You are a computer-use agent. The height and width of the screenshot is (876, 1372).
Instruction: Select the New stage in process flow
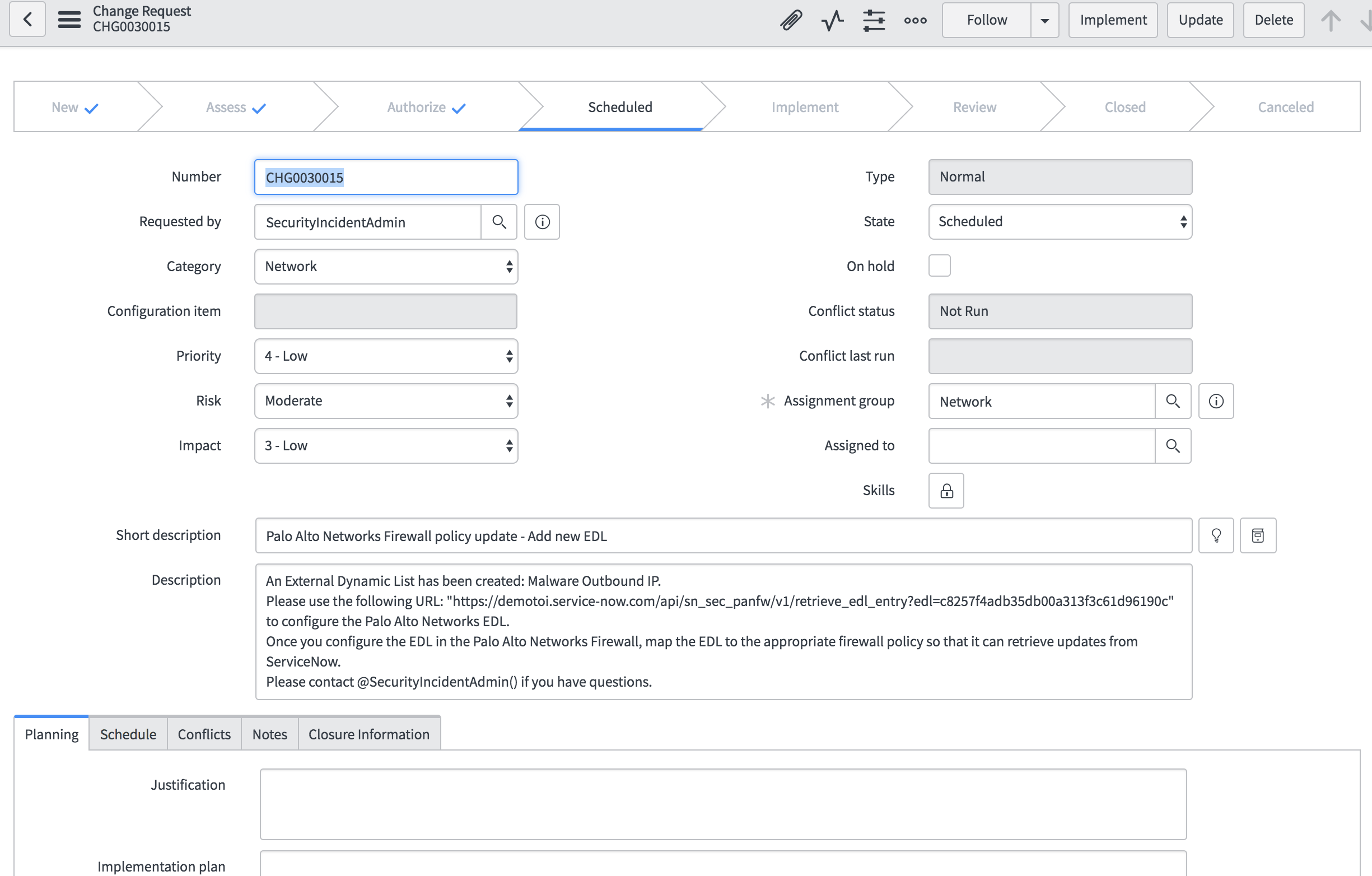[75, 107]
